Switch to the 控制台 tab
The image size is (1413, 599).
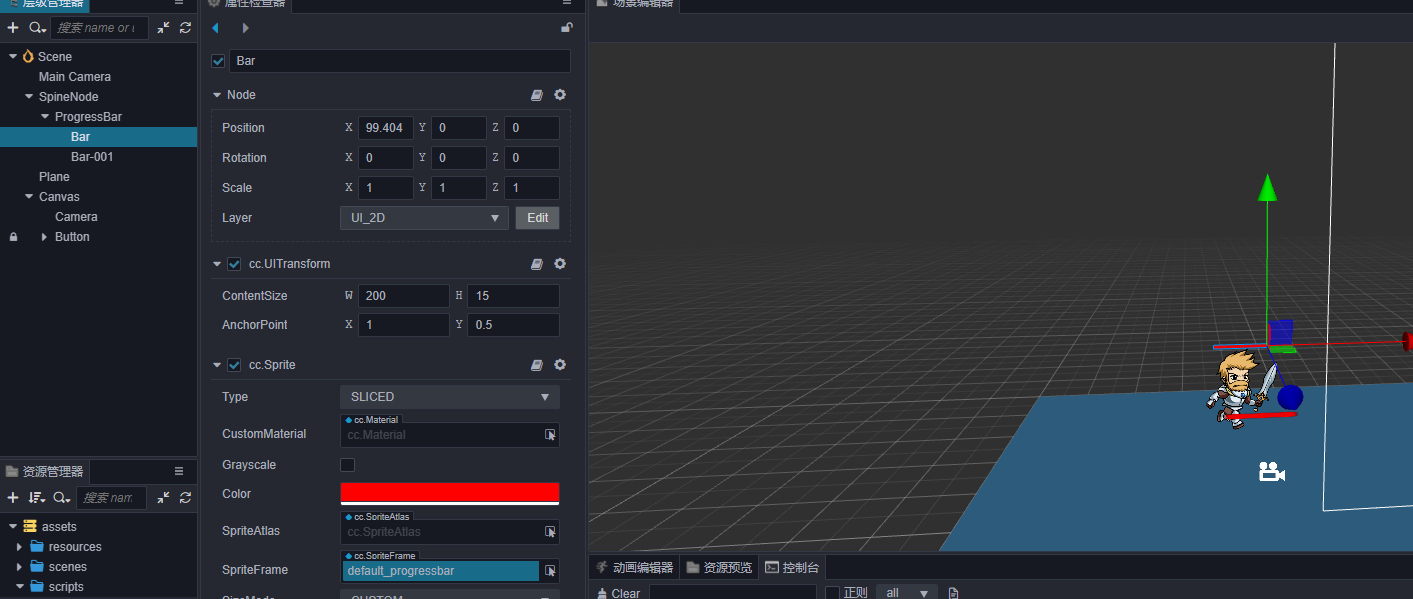click(x=792, y=567)
